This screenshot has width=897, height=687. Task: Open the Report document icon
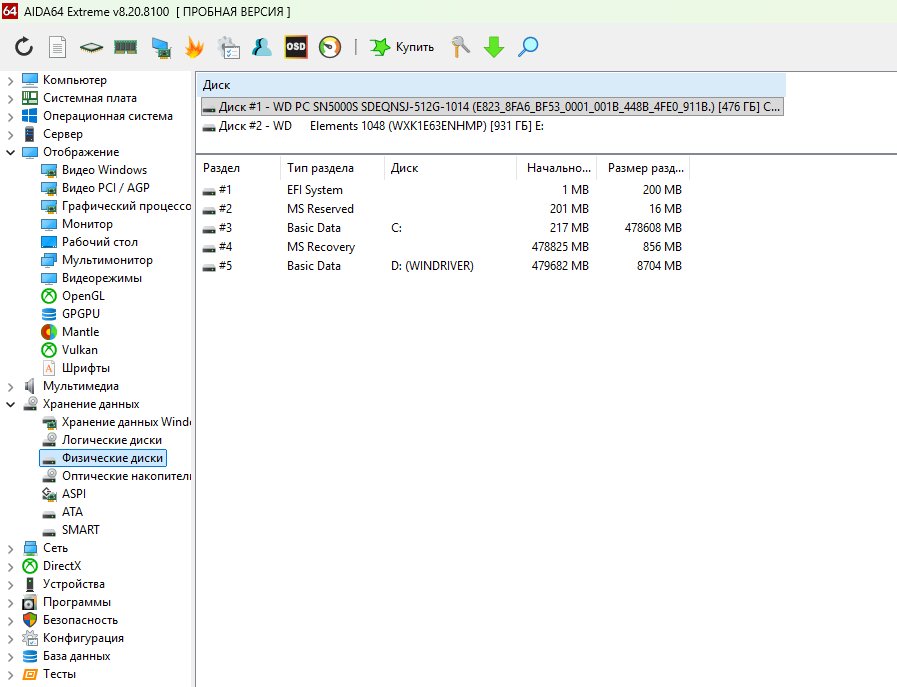pos(57,47)
